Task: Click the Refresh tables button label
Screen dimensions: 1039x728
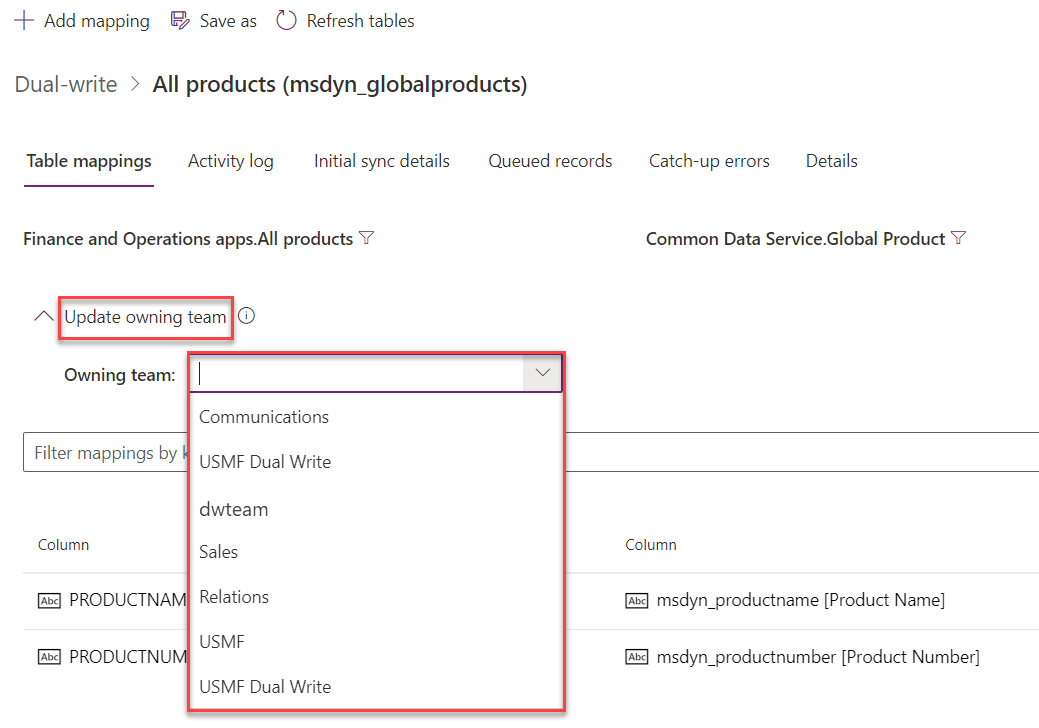Action: point(360,21)
